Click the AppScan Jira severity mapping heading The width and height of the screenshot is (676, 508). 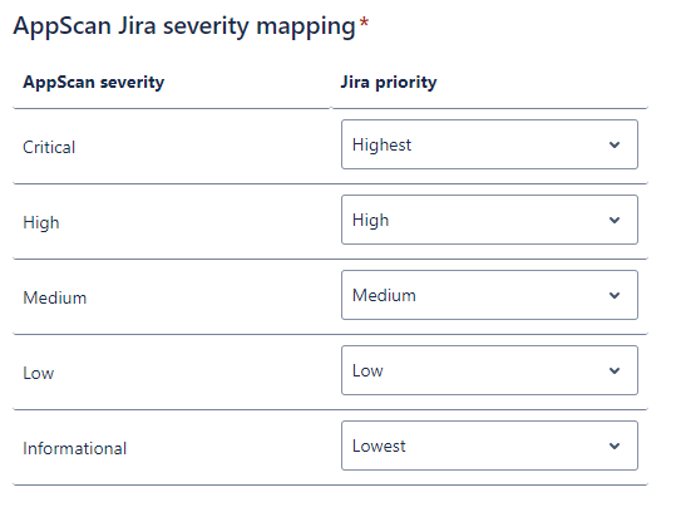tap(184, 26)
